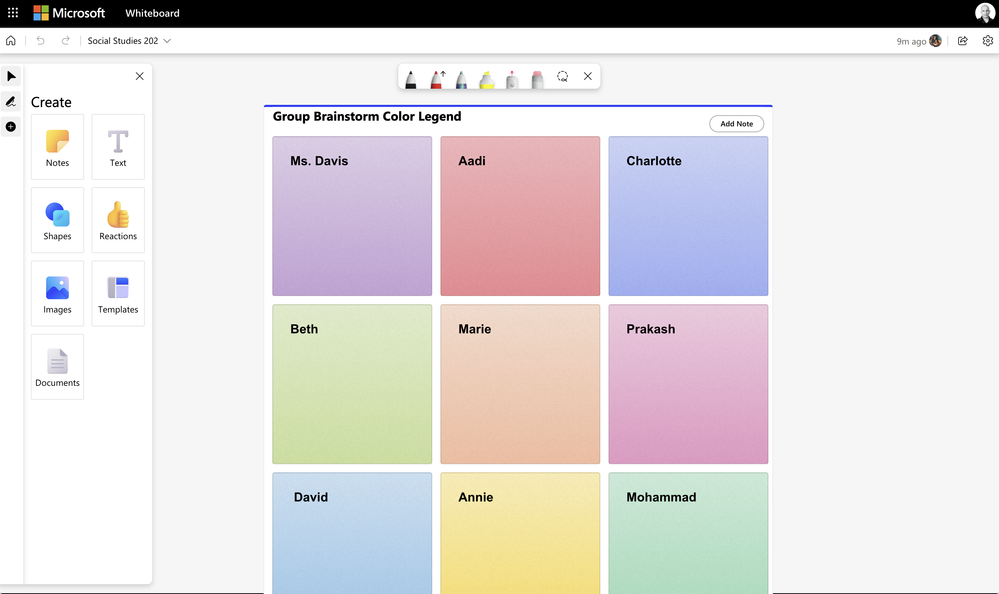Select the Mohammad mint note

688,533
